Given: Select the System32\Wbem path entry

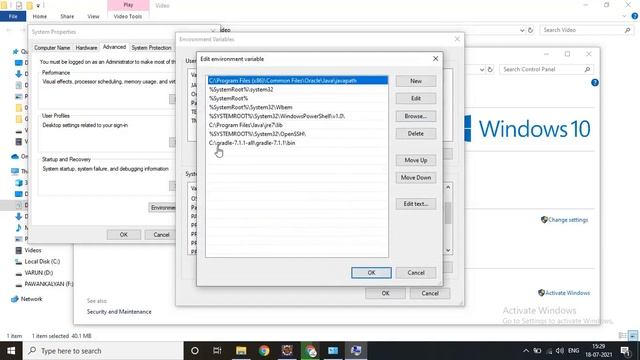Looking at the screenshot, I should tap(298, 107).
